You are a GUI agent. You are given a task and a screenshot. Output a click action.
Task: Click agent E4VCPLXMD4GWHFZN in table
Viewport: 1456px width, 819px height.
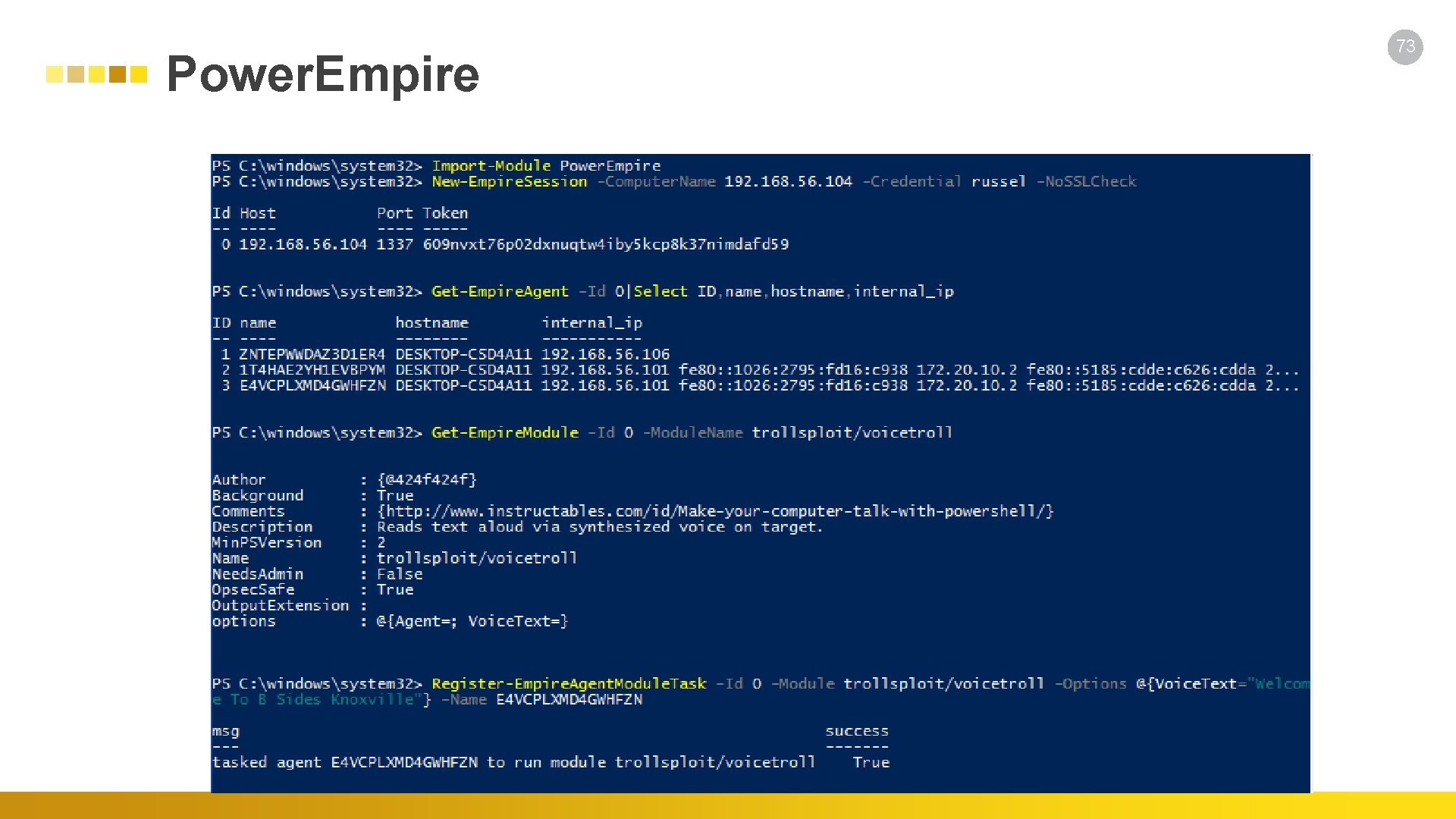pyautogui.click(x=312, y=385)
